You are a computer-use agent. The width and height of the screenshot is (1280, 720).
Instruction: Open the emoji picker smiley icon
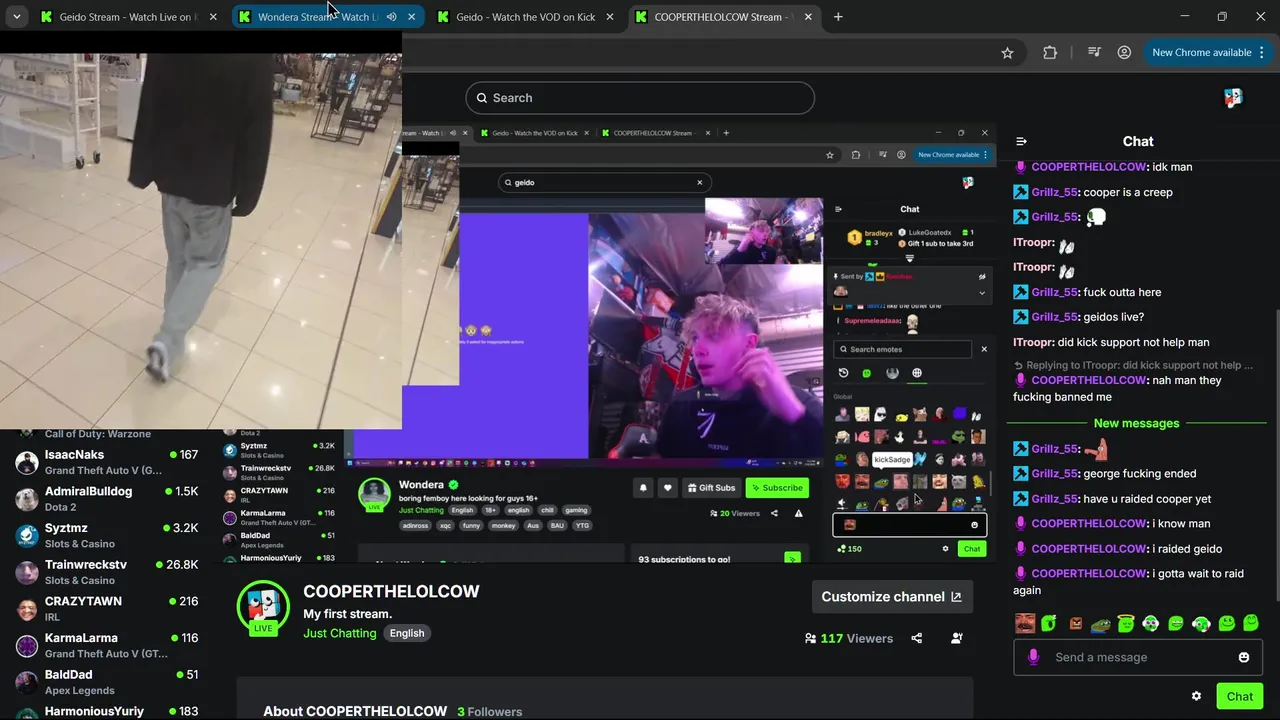[1244, 657]
